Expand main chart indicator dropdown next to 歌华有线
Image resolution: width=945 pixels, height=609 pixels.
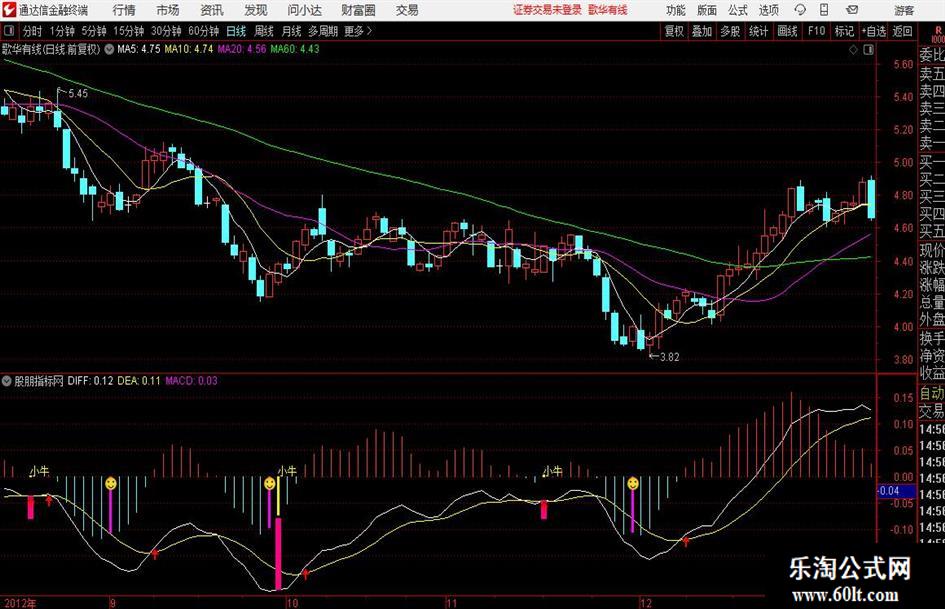[x=109, y=50]
